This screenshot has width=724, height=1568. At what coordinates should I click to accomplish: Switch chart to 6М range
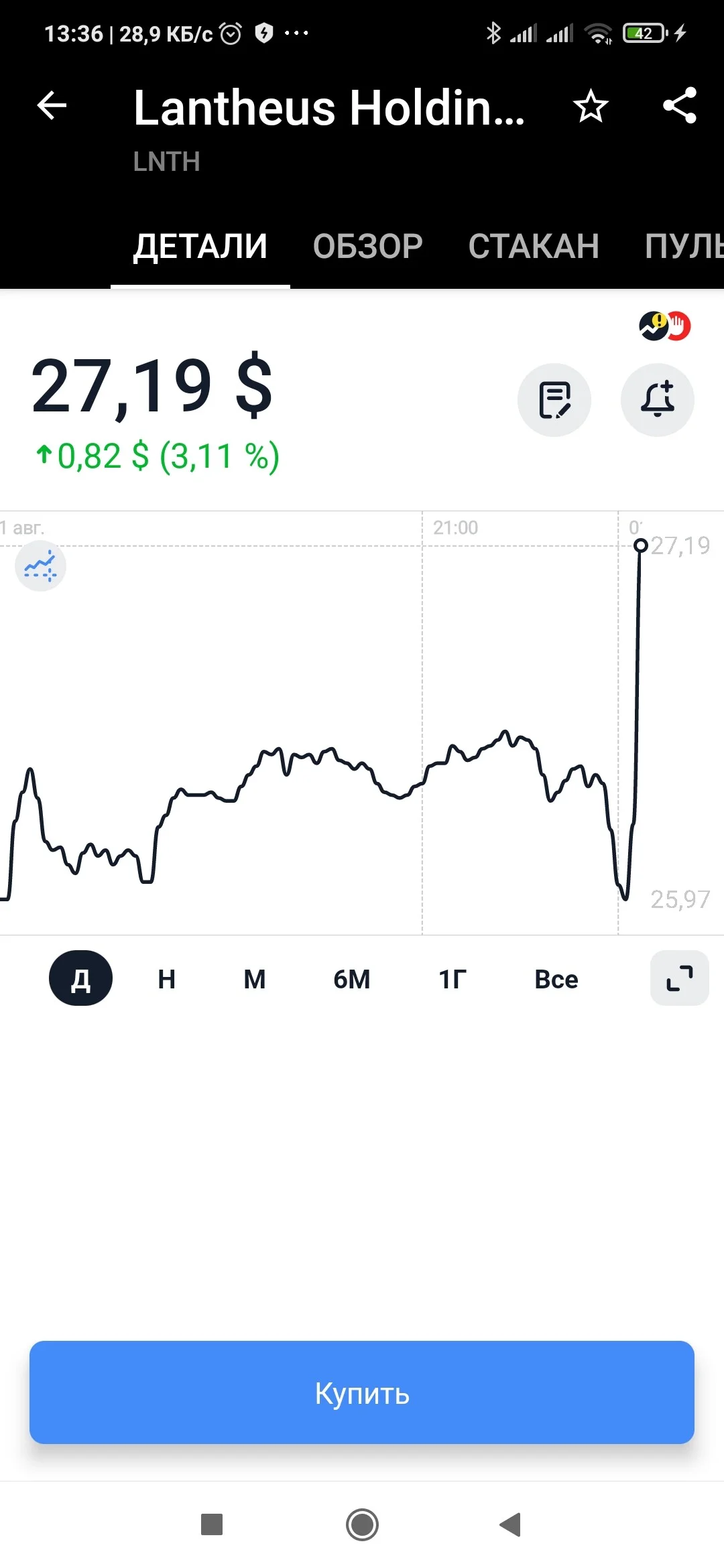[352, 979]
